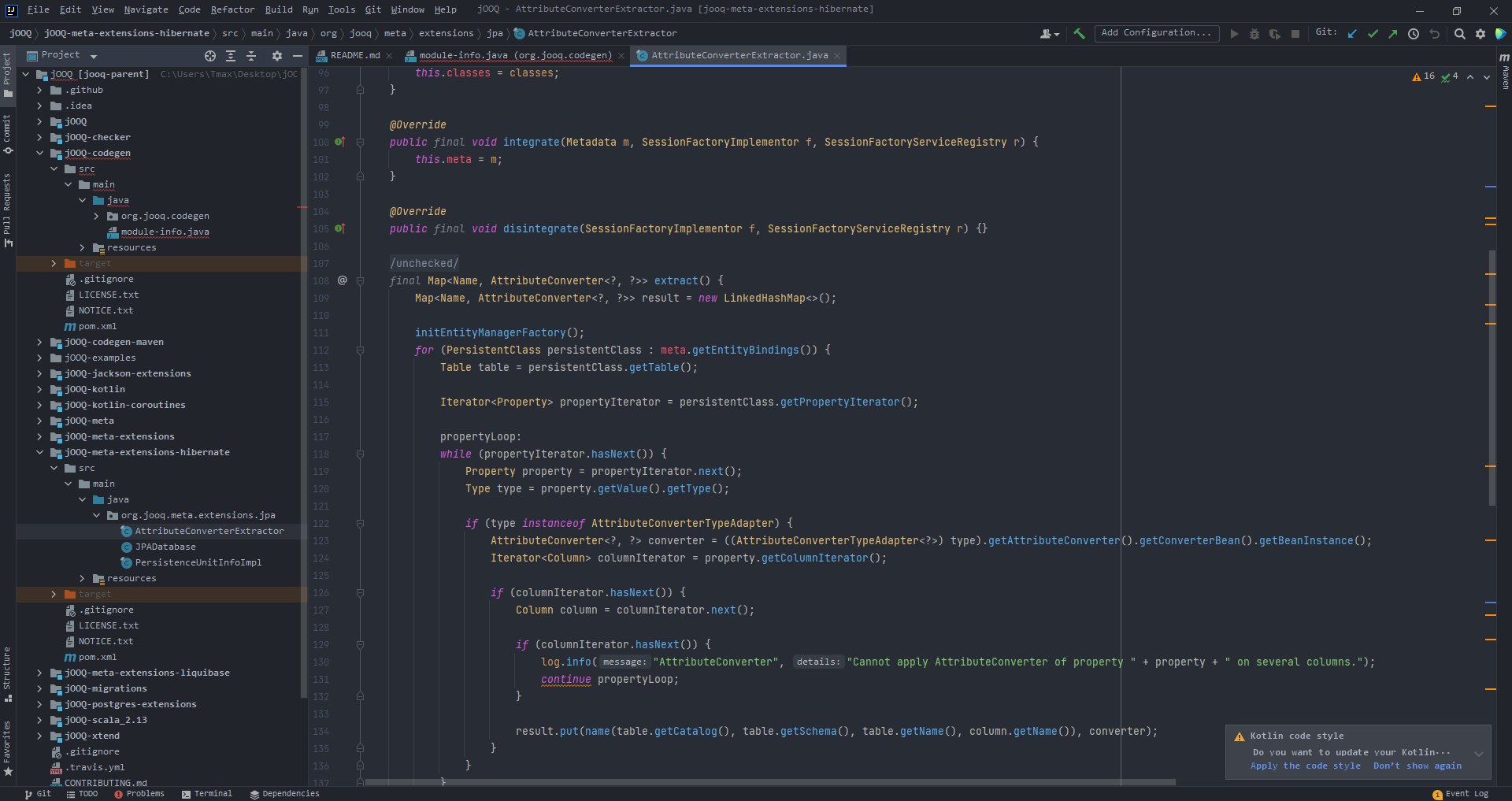Expand the Kotlin code style notification

coord(1478,753)
